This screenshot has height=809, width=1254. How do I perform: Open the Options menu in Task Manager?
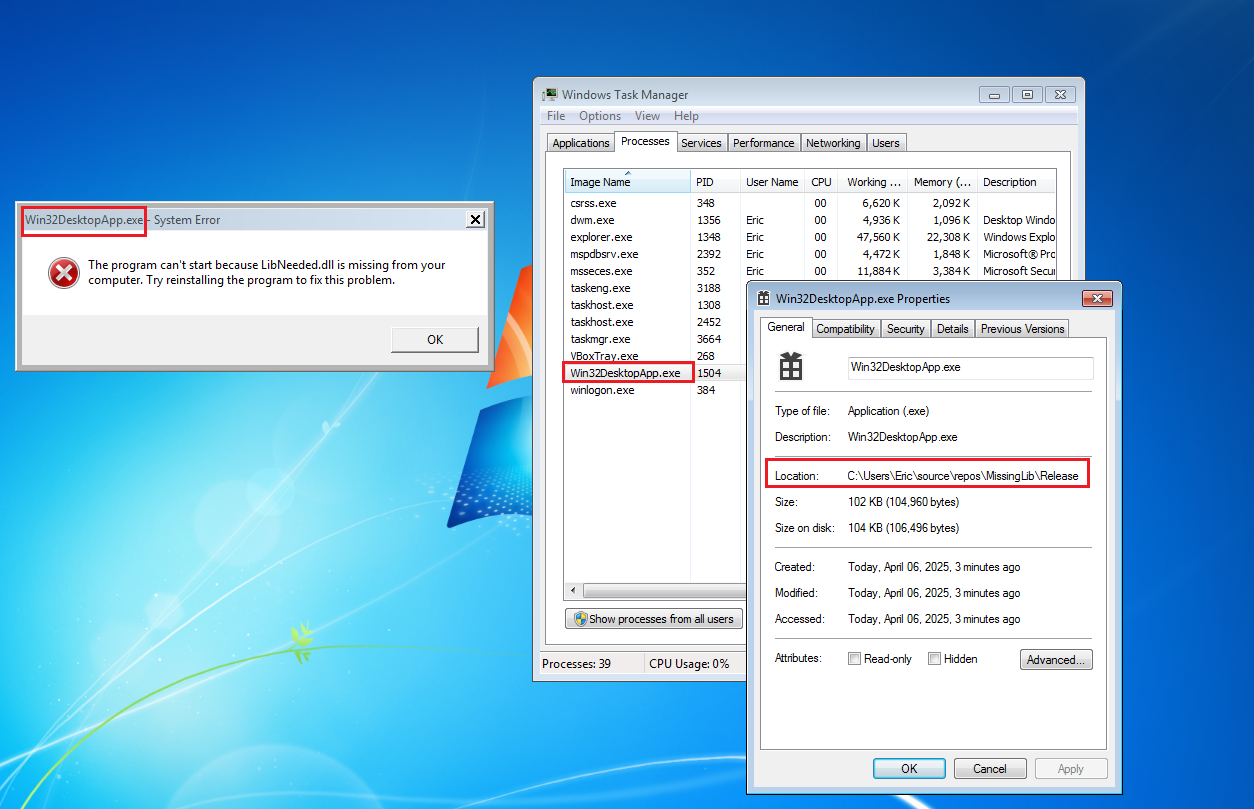(600, 116)
